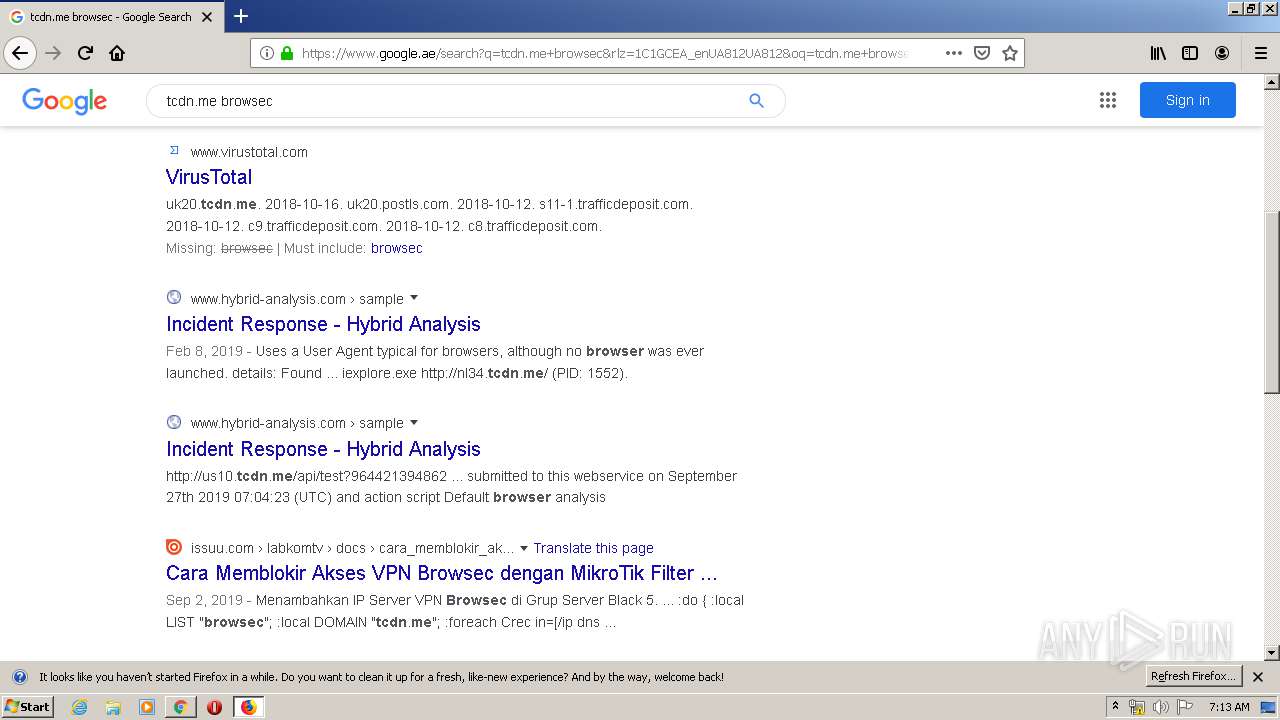The image size is (1280, 720).
Task: Open the Windows Start menu
Action: click(27, 707)
